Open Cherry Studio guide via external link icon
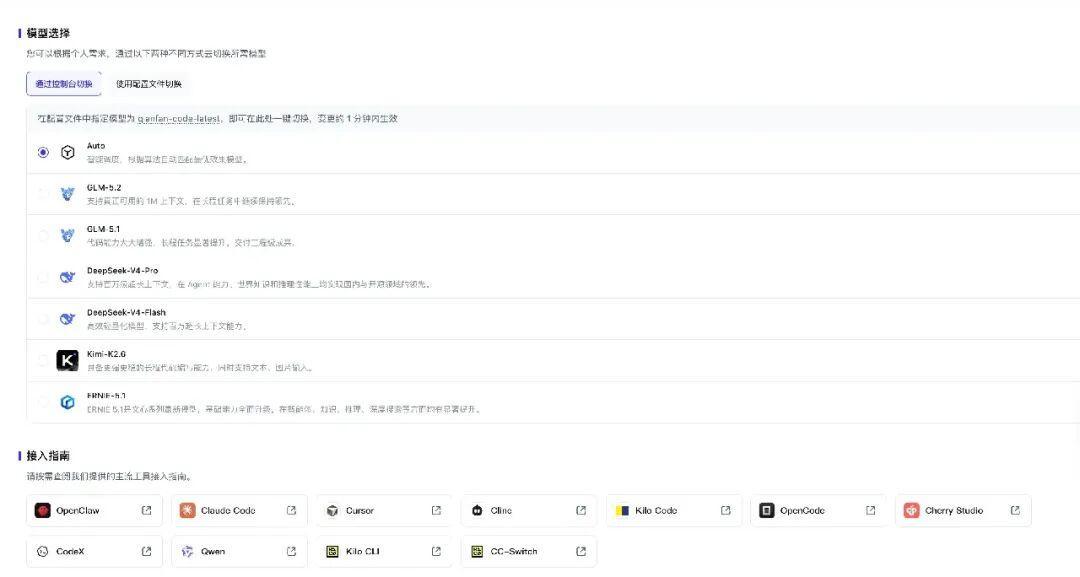The width and height of the screenshot is (1080, 577). 1015,510
